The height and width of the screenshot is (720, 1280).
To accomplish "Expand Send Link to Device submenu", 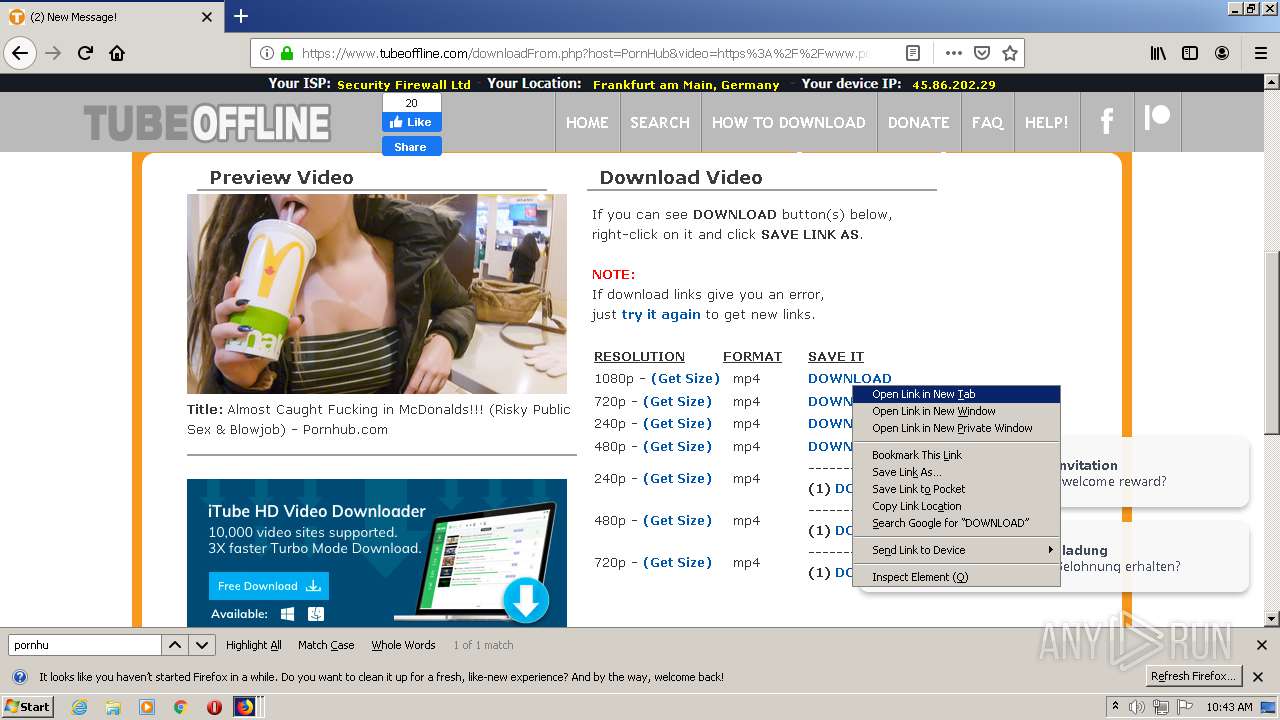I will coord(956,550).
